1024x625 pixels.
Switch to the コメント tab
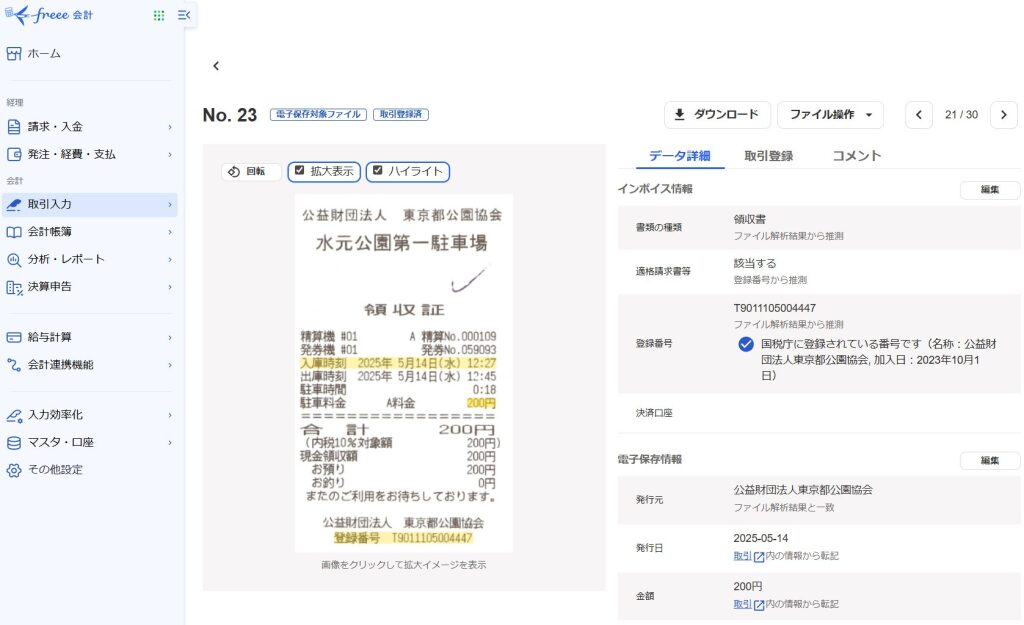coord(856,156)
